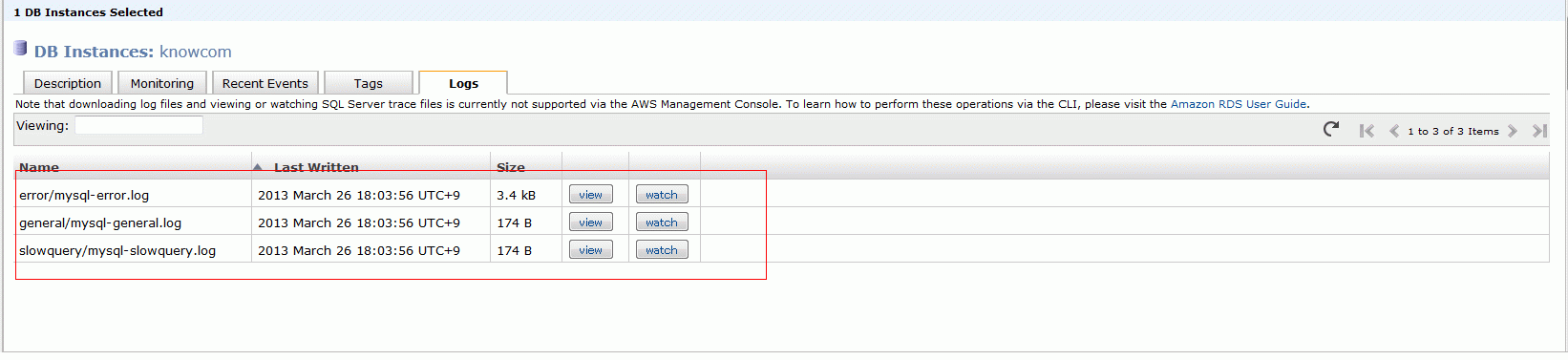Click the 174 B size of mysql-general.log

[x=514, y=222]
